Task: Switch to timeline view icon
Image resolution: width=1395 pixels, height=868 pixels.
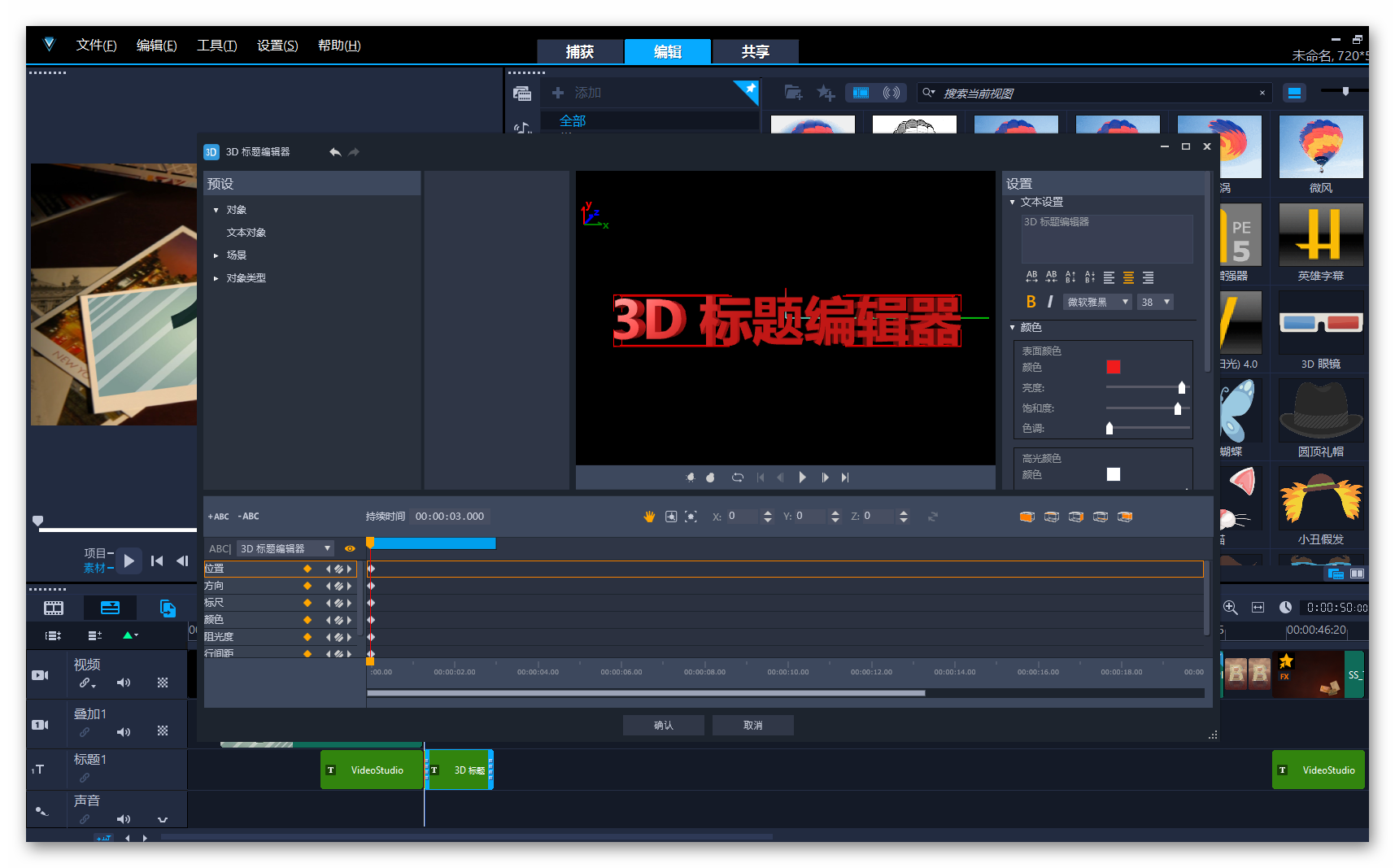Action: pyautogui.click(x=110, y=608)
